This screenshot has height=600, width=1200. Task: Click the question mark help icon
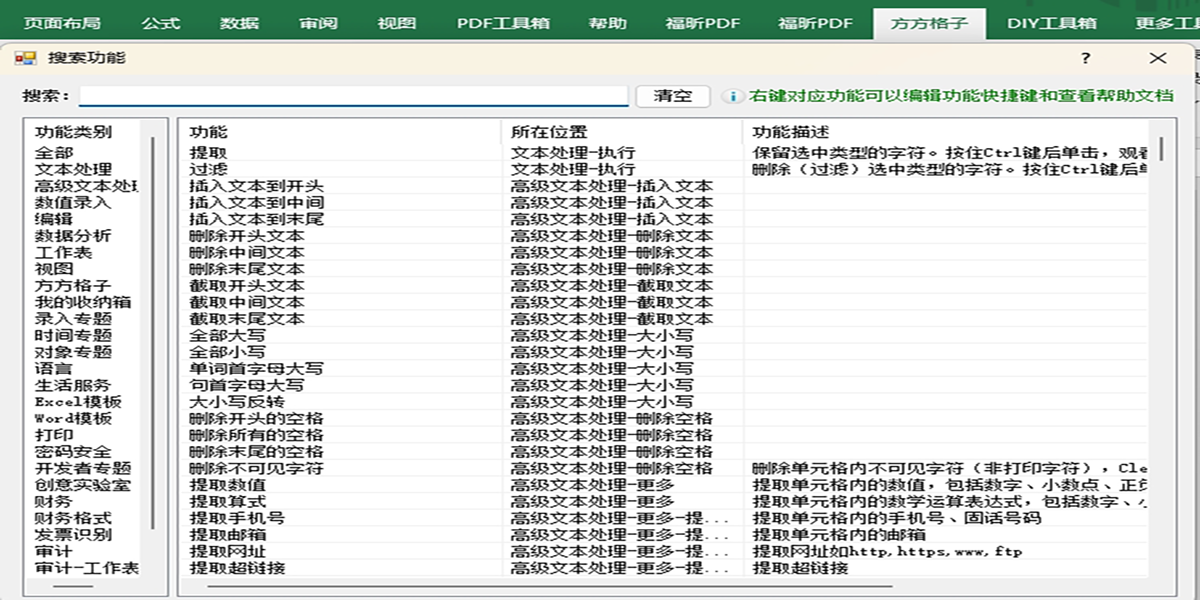(x=1086, y=58)
